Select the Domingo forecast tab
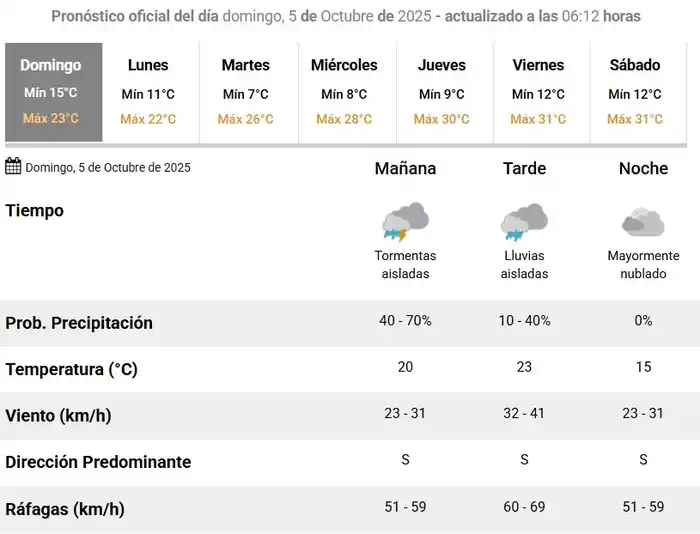 (x=51, y=92)
